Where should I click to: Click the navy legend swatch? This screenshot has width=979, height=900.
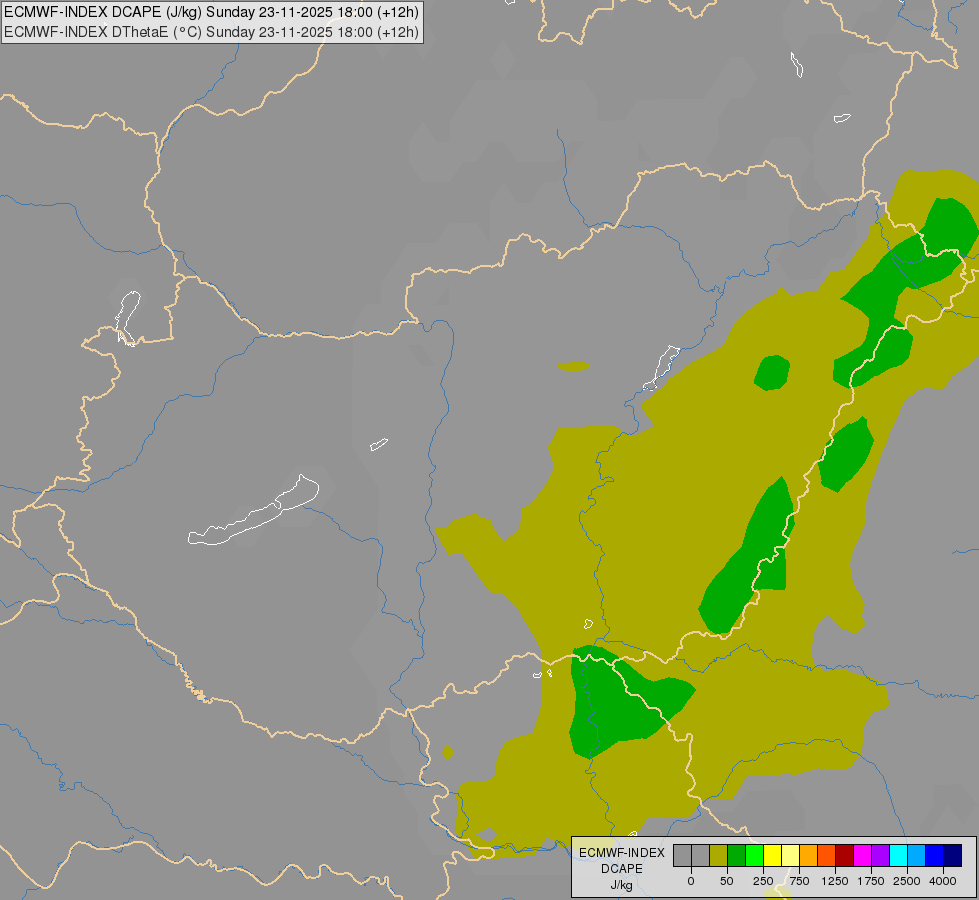click(x=953, y=855)
